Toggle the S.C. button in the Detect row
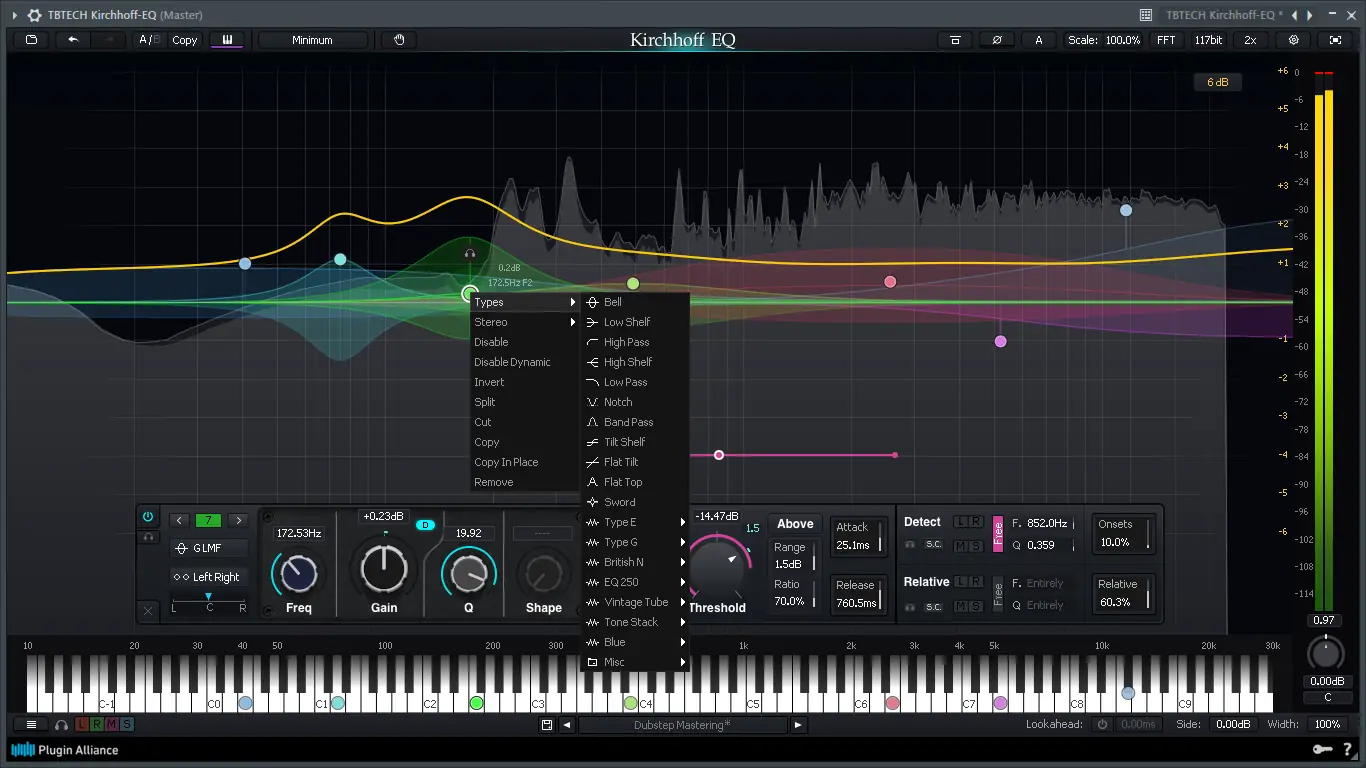Image resolution: width=1366 pixels, height=768 pixels. [933, 545]
